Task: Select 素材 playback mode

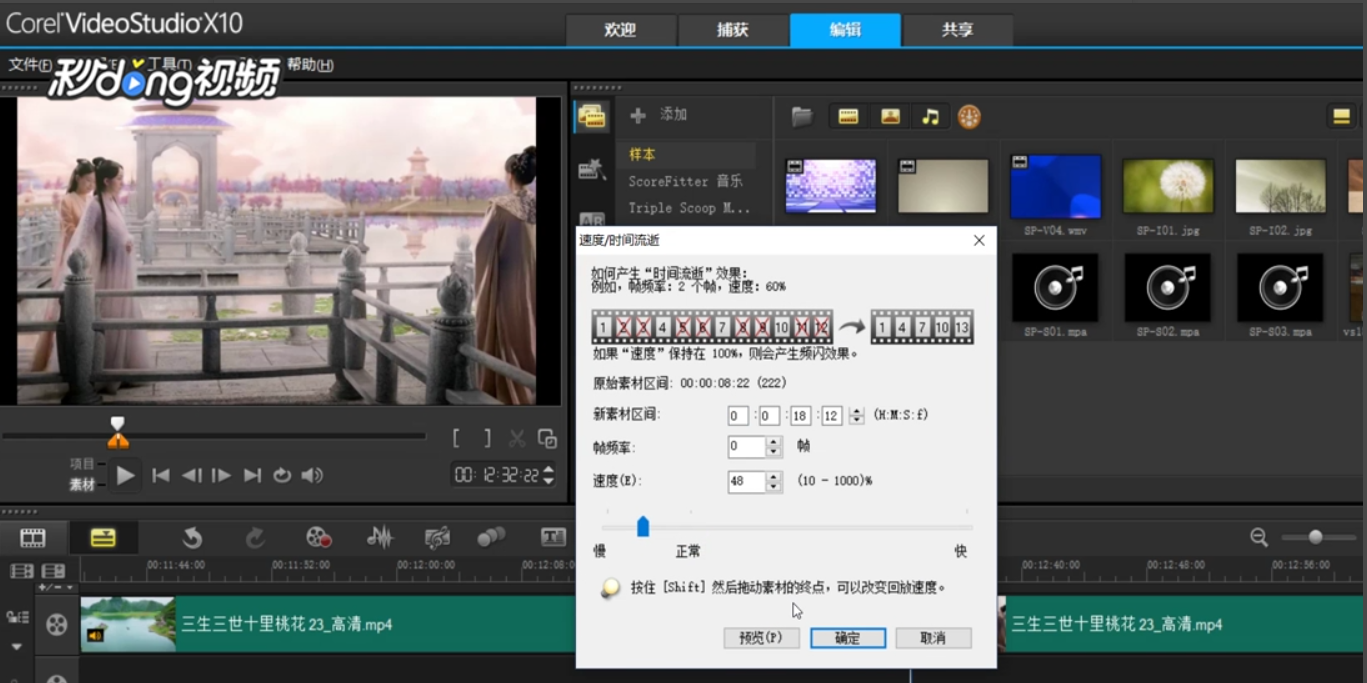Action: (x=82, y=485)
